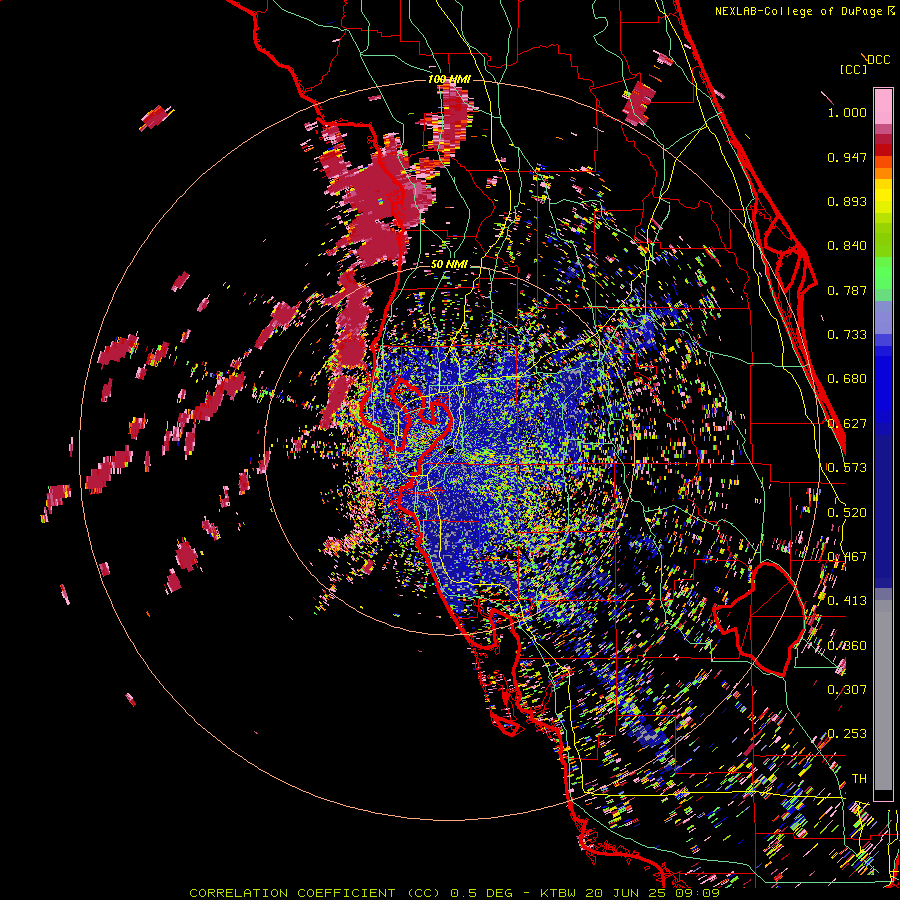Click the 0.840 scale value
This screenshot has height=900, width=900.
847,246
